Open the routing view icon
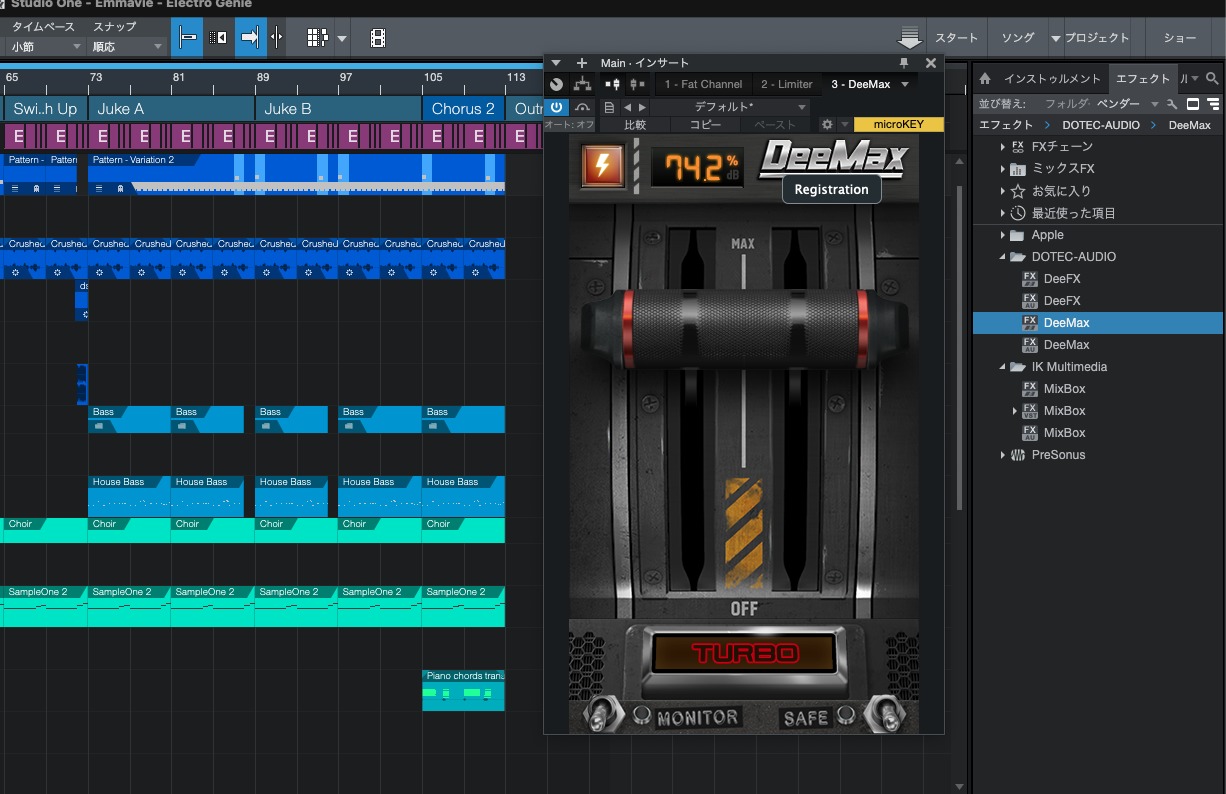 point(582,85)
